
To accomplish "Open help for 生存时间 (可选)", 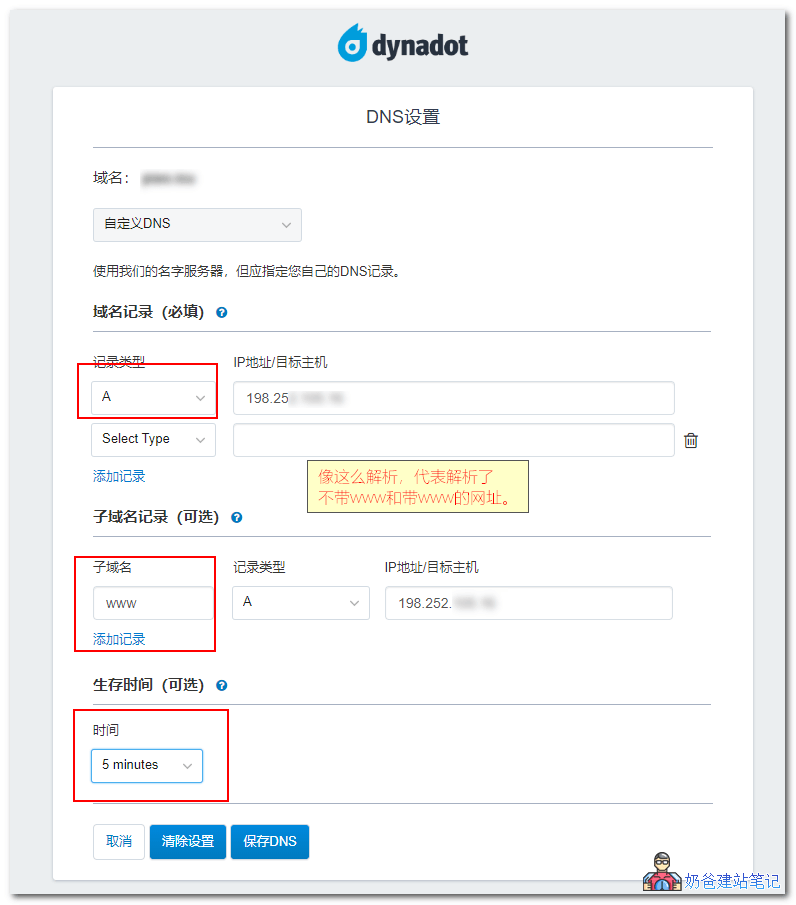I will (x=222, y=685).
